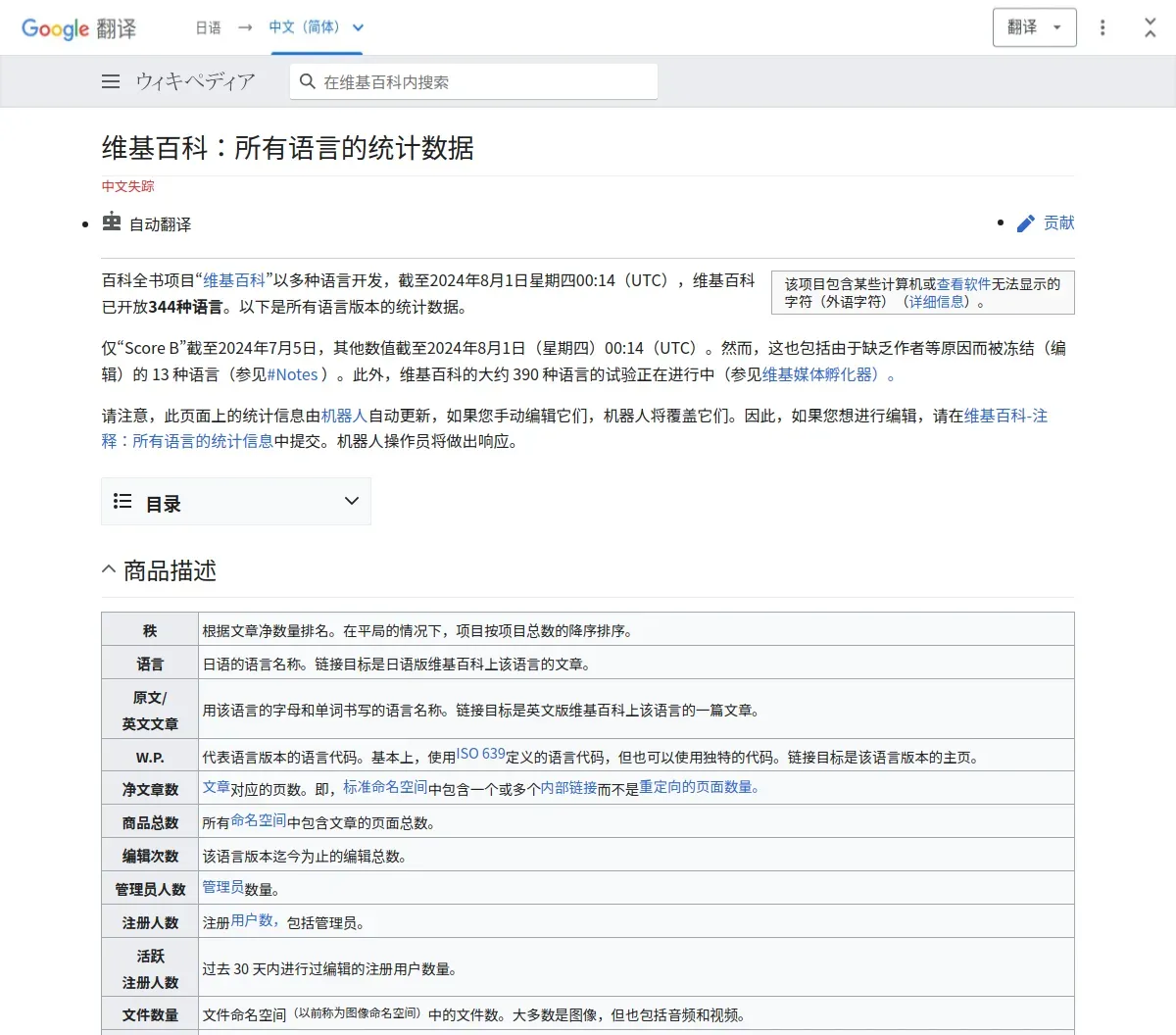Click the #Notes link
Viewport: 1176px width, 1035px height.
[x=292, y=374]
